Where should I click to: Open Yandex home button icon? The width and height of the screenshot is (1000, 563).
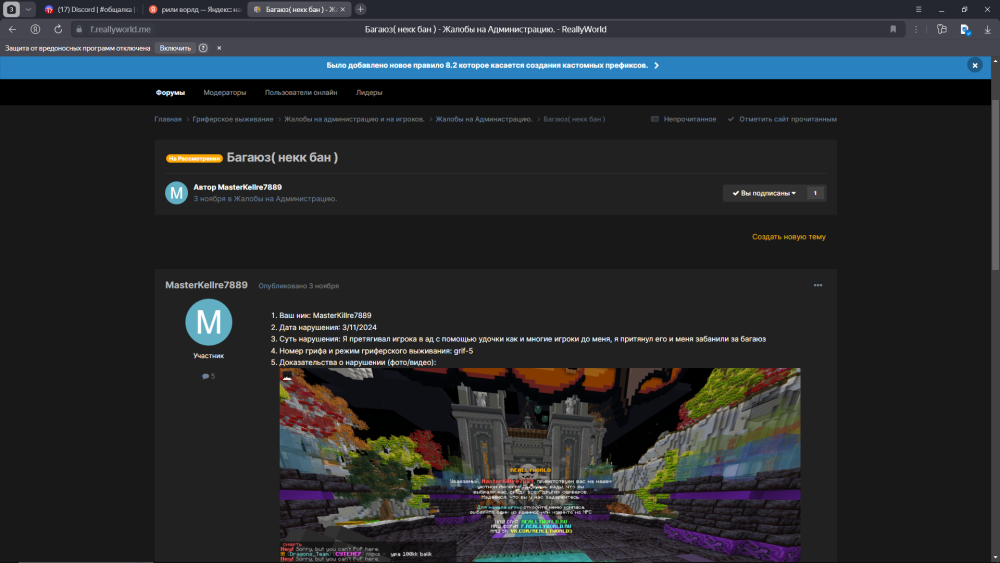tap(35, 29)
